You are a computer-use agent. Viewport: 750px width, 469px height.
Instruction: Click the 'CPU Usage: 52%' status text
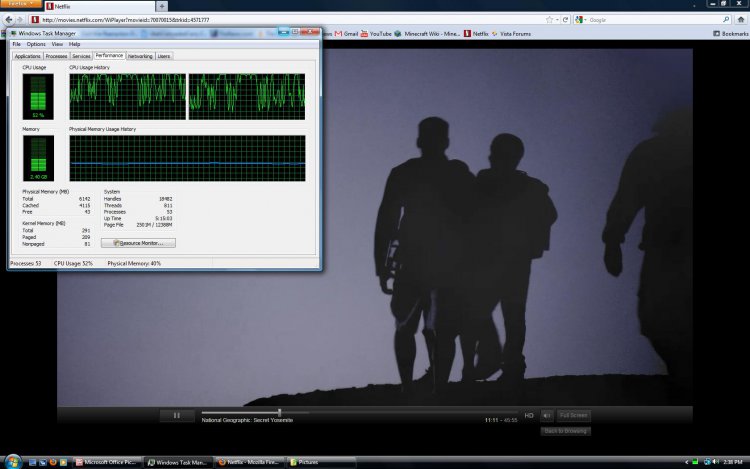[73, 263]
